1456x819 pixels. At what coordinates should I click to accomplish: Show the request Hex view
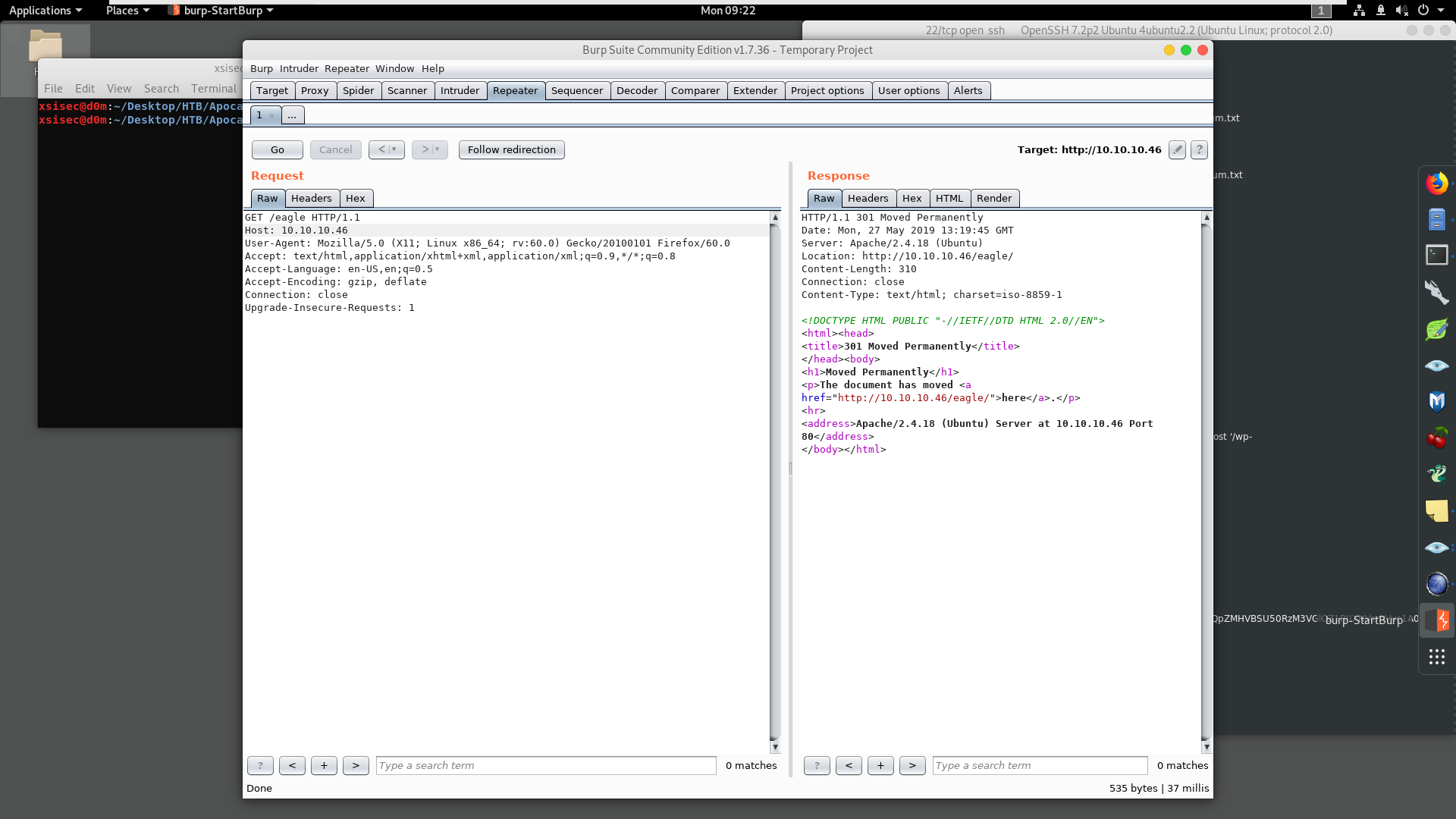tap(356, 199)
